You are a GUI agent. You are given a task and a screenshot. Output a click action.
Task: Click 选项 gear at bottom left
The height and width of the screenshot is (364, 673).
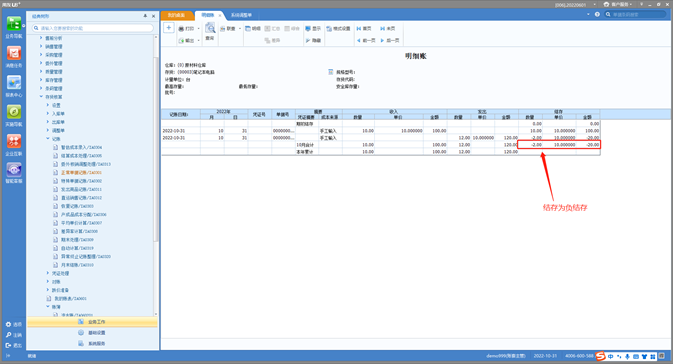click(14, 324)
